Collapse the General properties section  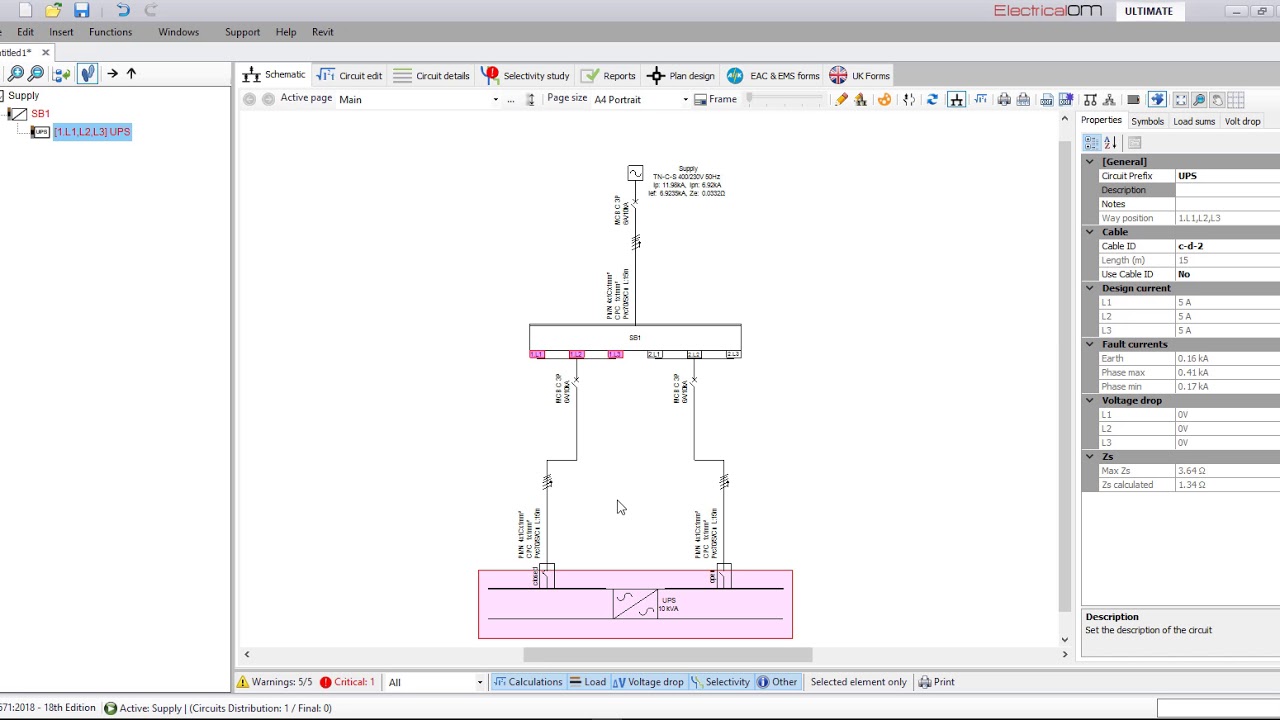(x=1090, y=162)
